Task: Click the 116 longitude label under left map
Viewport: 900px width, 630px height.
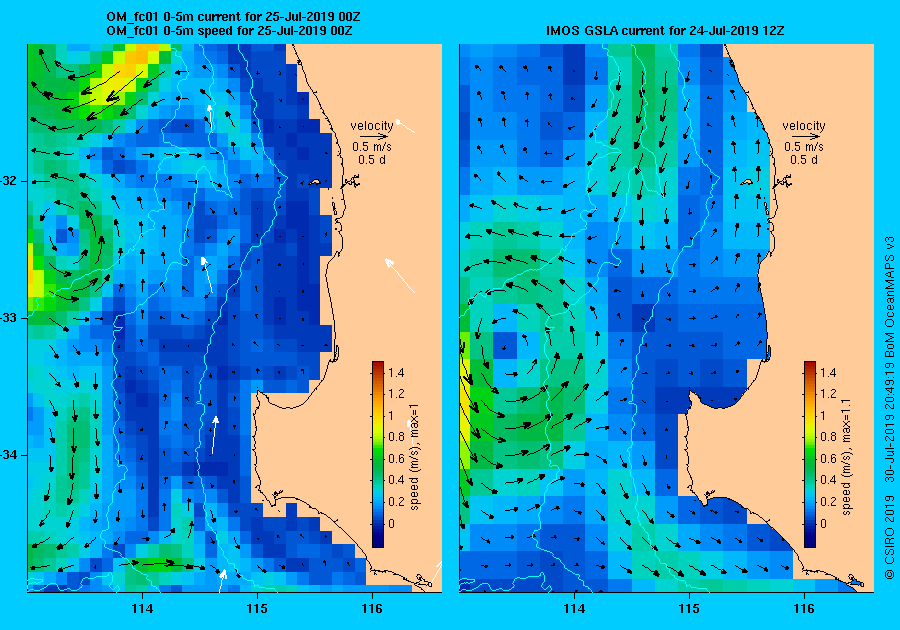Action: [372, 609]
